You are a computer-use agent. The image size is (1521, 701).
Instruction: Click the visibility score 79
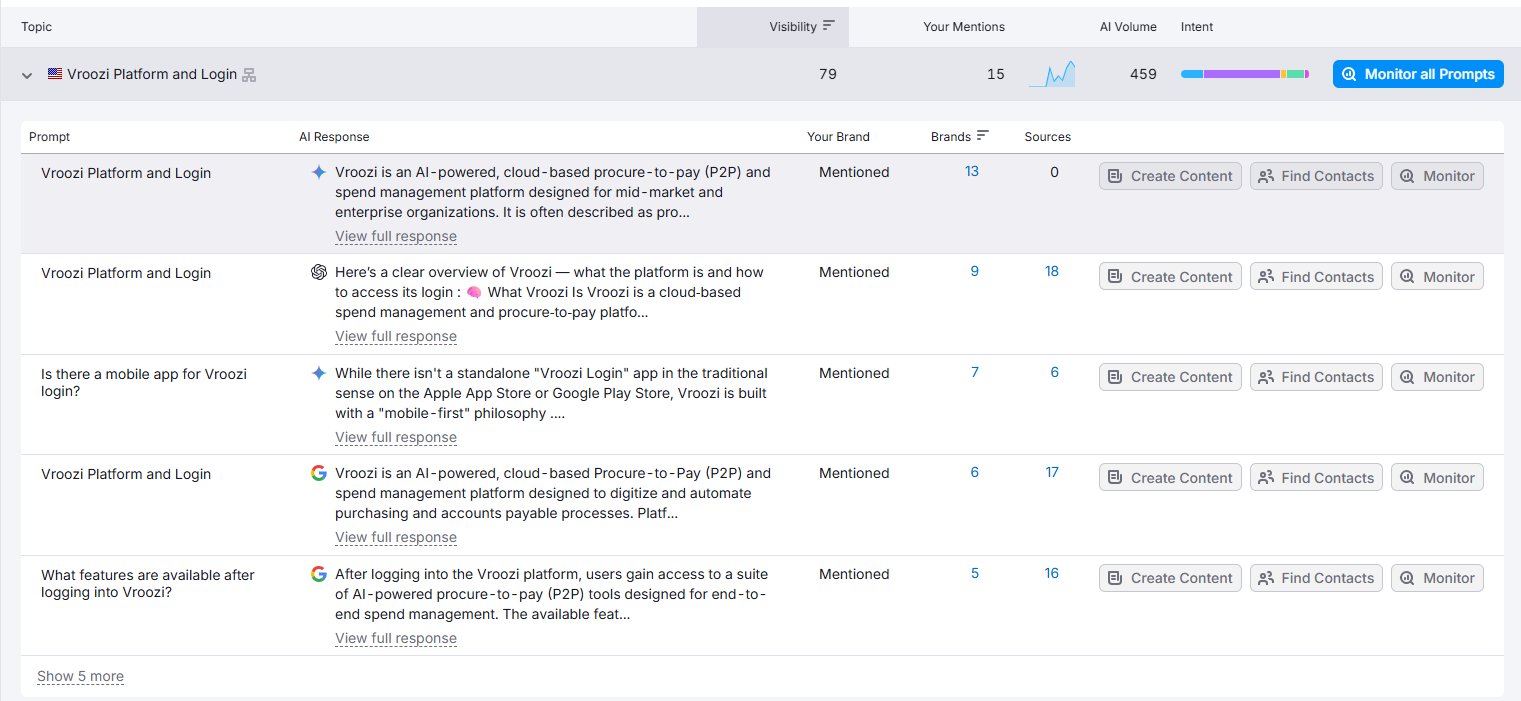(x=827, y=74)
